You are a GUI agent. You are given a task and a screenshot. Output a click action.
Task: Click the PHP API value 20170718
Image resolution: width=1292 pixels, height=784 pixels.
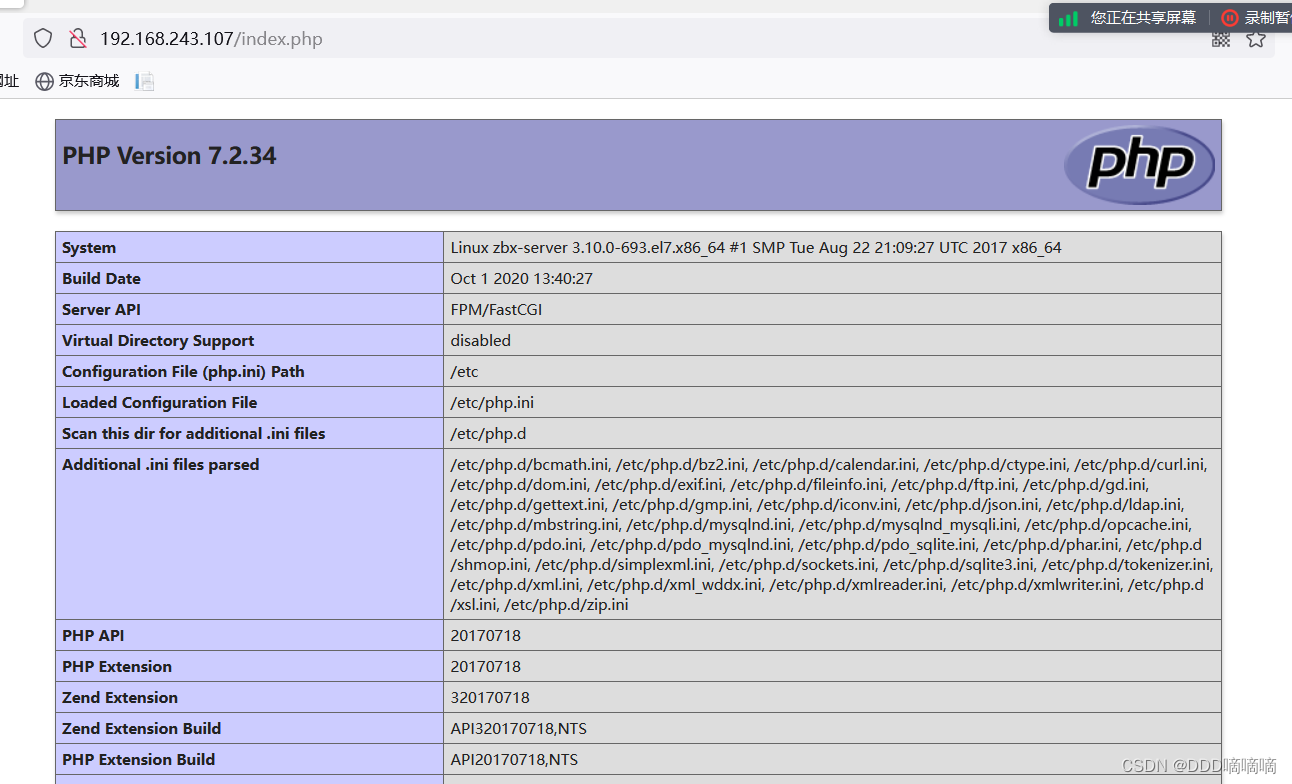[485, 636]
